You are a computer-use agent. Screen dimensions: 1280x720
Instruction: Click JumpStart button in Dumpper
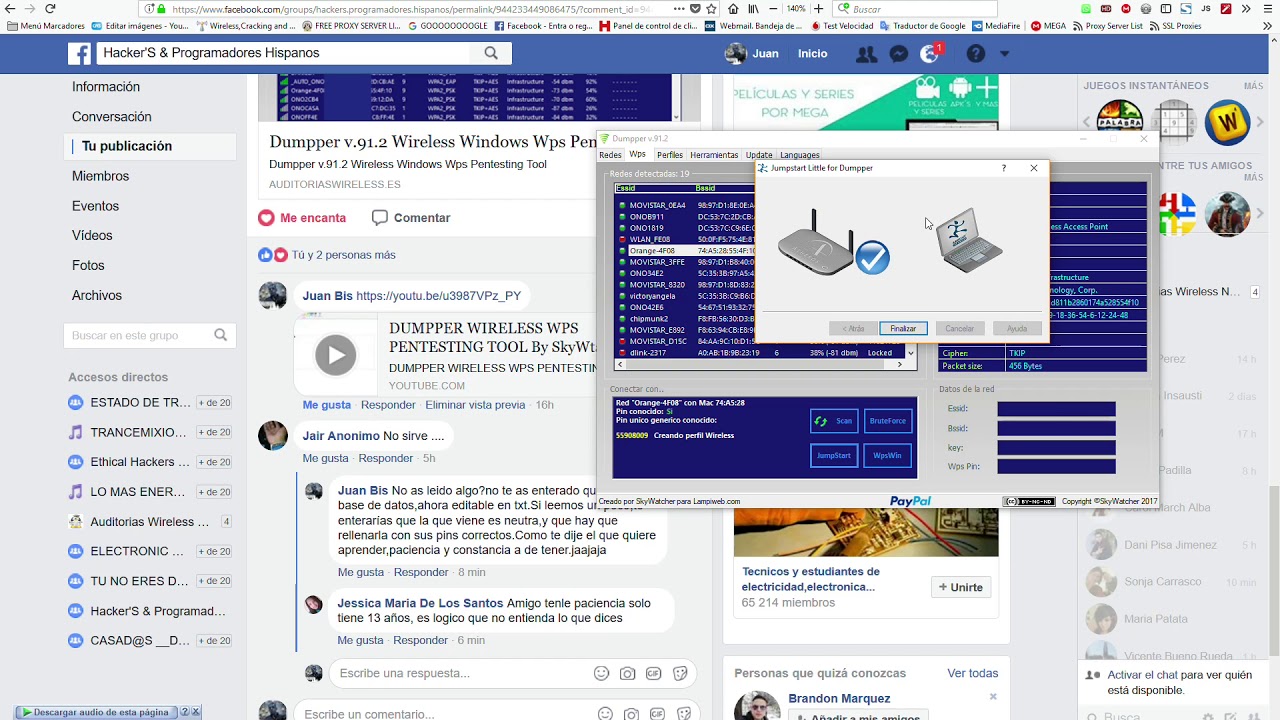(834, 455)
